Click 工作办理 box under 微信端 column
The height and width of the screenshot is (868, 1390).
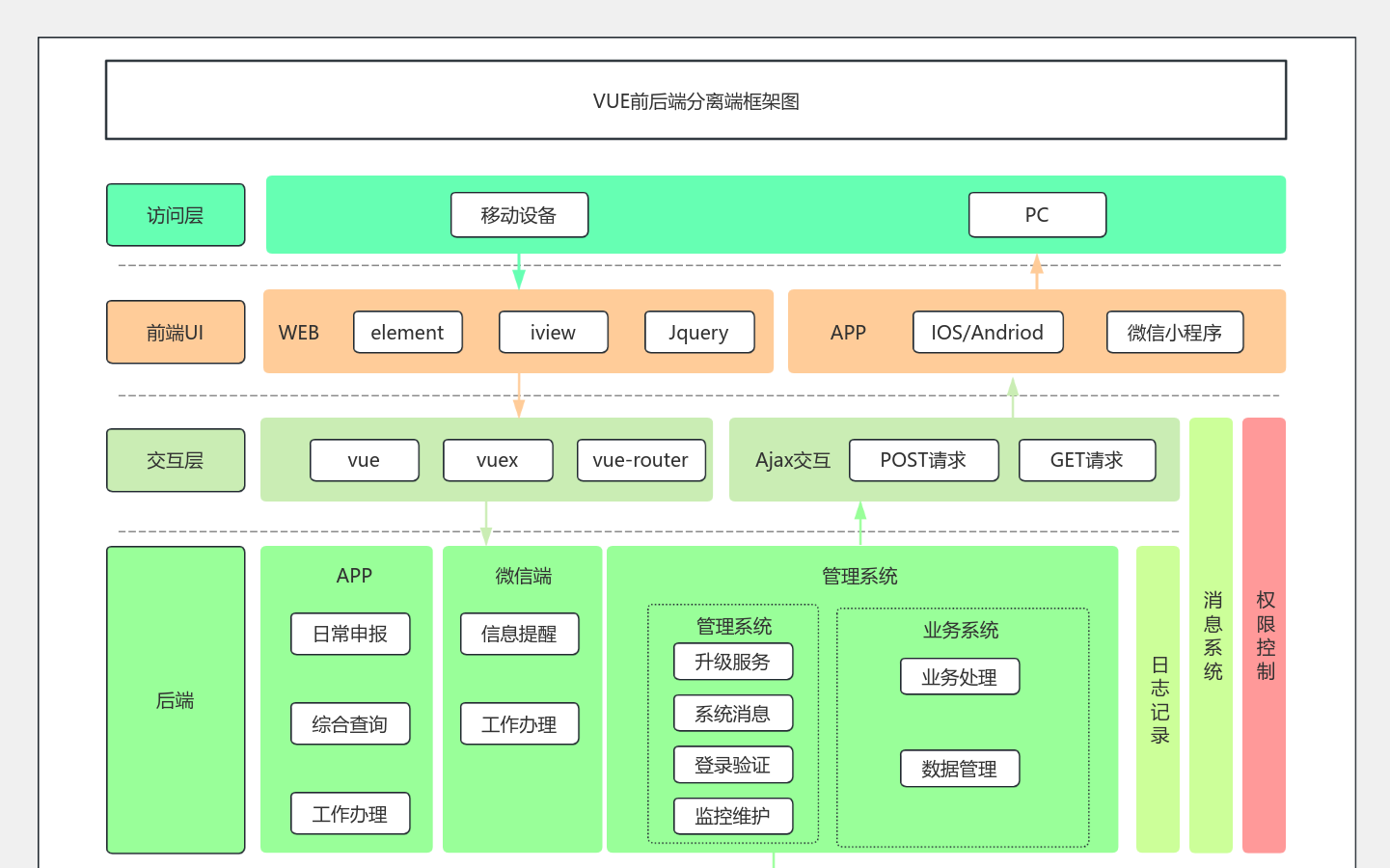(x=520, y=724)
